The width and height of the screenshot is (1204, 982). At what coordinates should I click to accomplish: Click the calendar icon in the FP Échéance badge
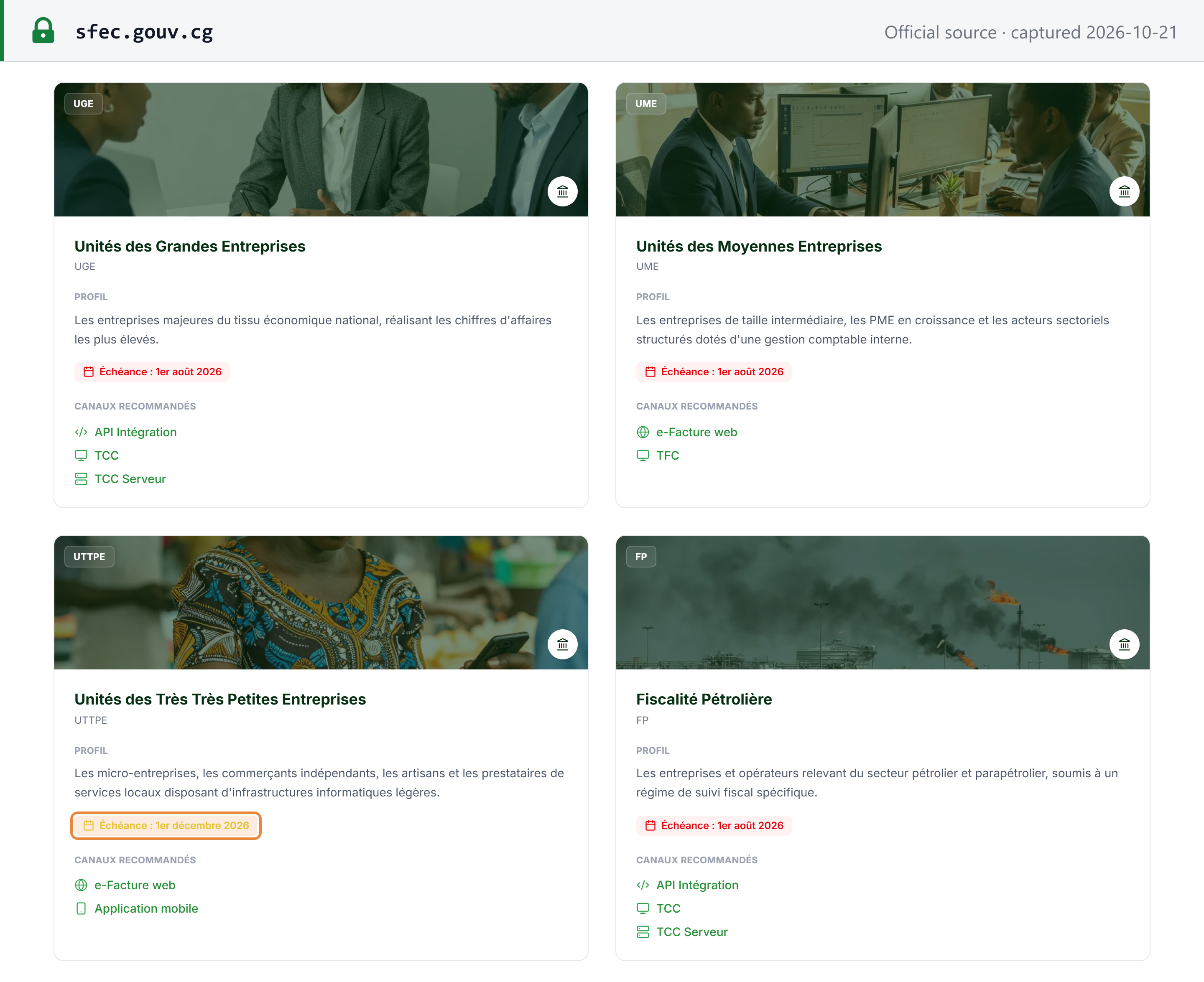(x=650, y=825)
